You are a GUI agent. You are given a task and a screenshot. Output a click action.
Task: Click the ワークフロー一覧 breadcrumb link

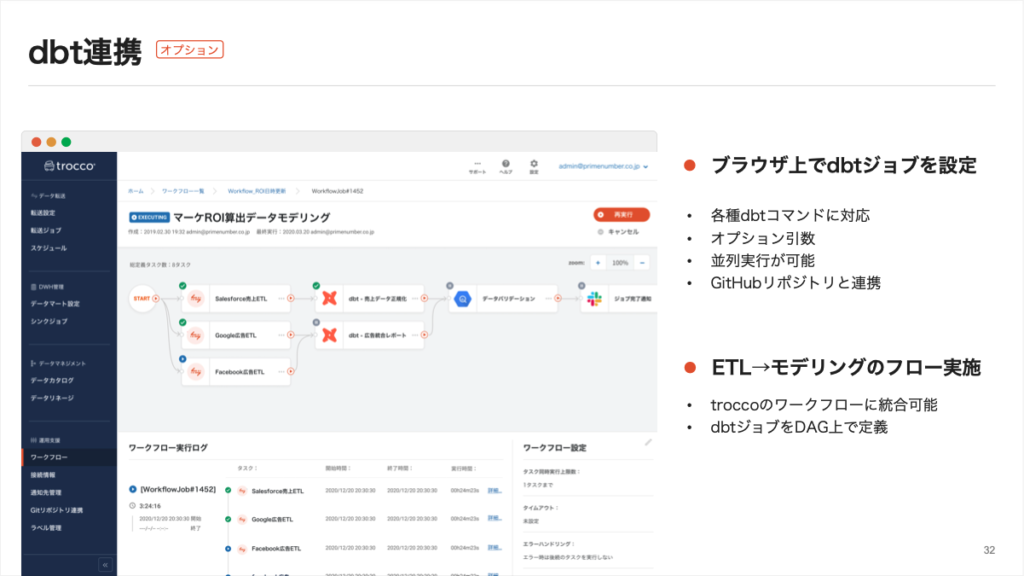pos(185,190)
